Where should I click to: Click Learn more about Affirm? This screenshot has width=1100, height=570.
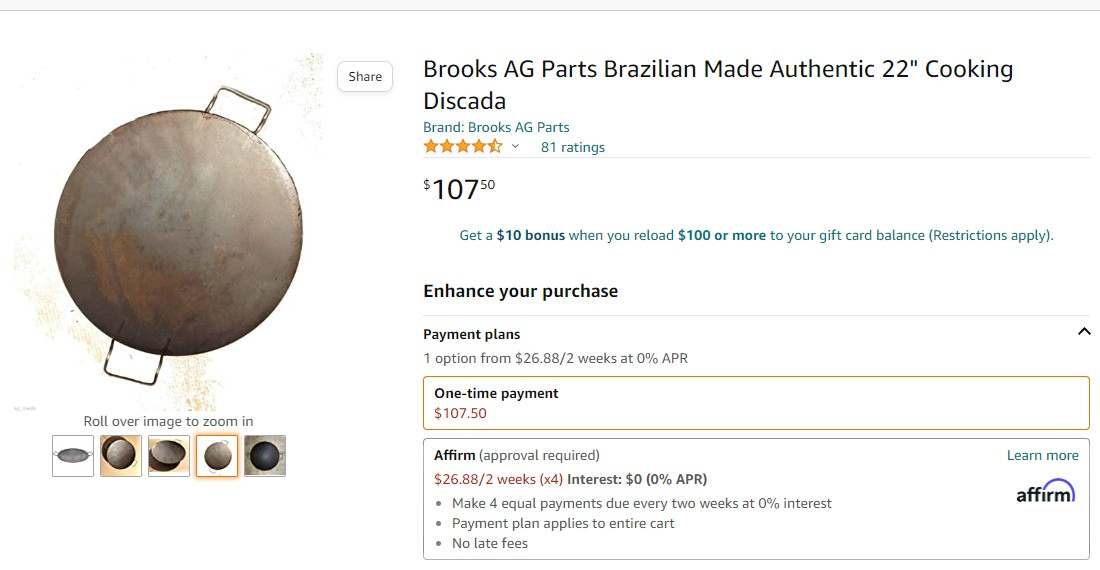[x=1042, y=455]
